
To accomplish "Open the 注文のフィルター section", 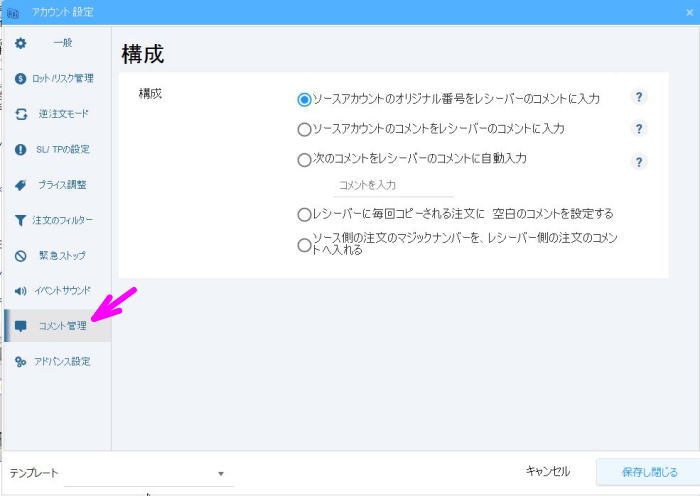I will [x=58, y=220].
